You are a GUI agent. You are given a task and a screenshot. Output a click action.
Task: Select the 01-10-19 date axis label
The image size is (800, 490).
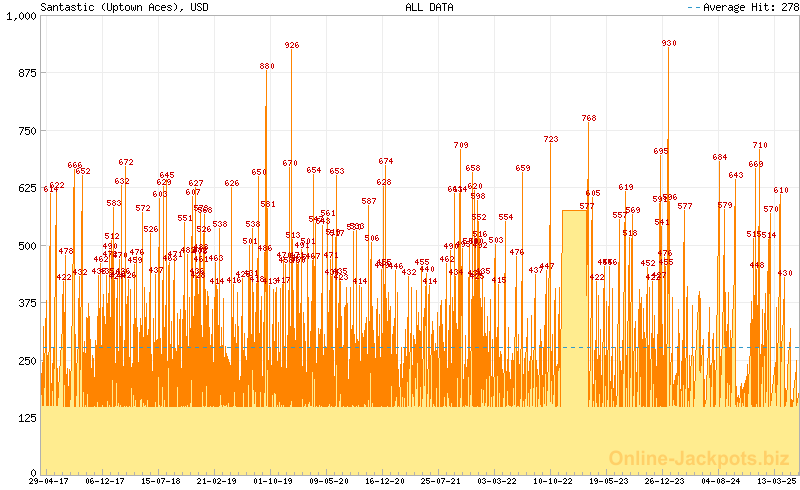coord(273,481)
